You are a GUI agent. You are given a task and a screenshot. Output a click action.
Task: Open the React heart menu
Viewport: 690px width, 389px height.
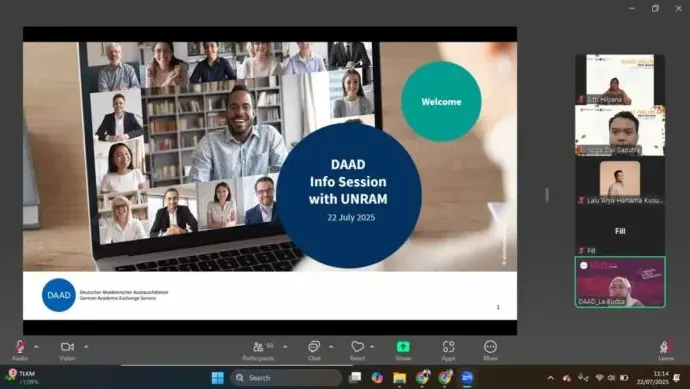(357, 350)
